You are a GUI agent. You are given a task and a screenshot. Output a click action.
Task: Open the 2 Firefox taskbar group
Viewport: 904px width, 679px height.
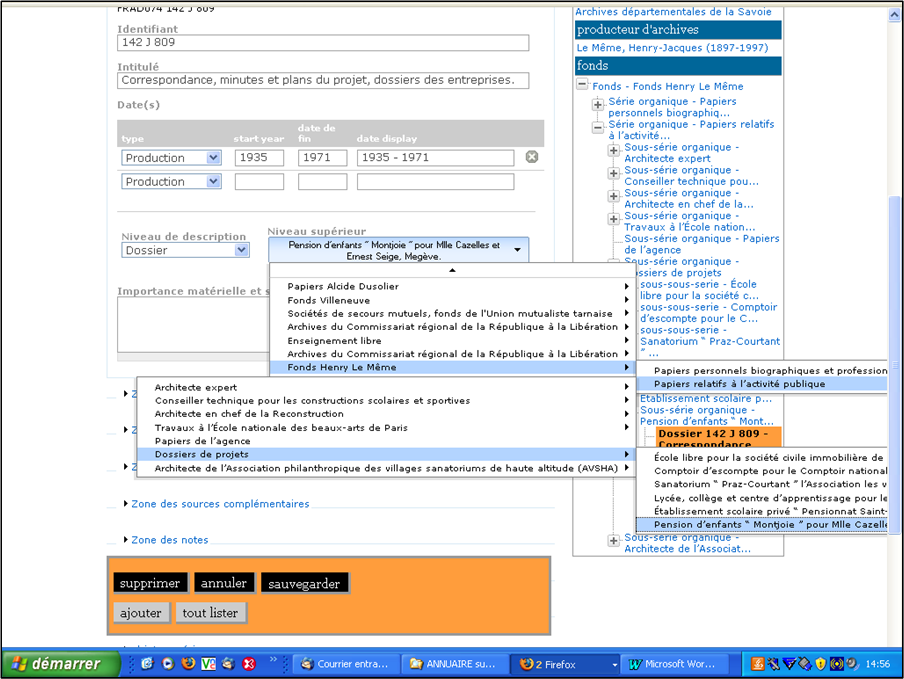point(565,664)
